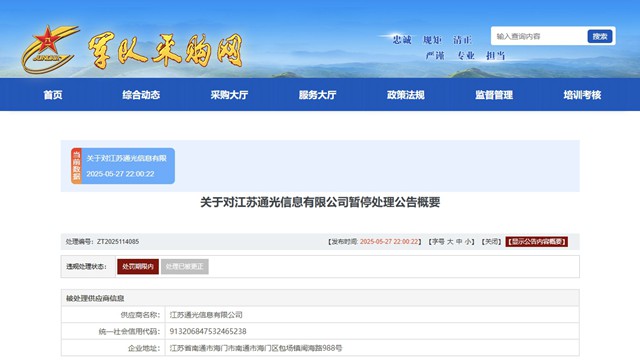Click the 搜索 search button

tap(600, 36)
